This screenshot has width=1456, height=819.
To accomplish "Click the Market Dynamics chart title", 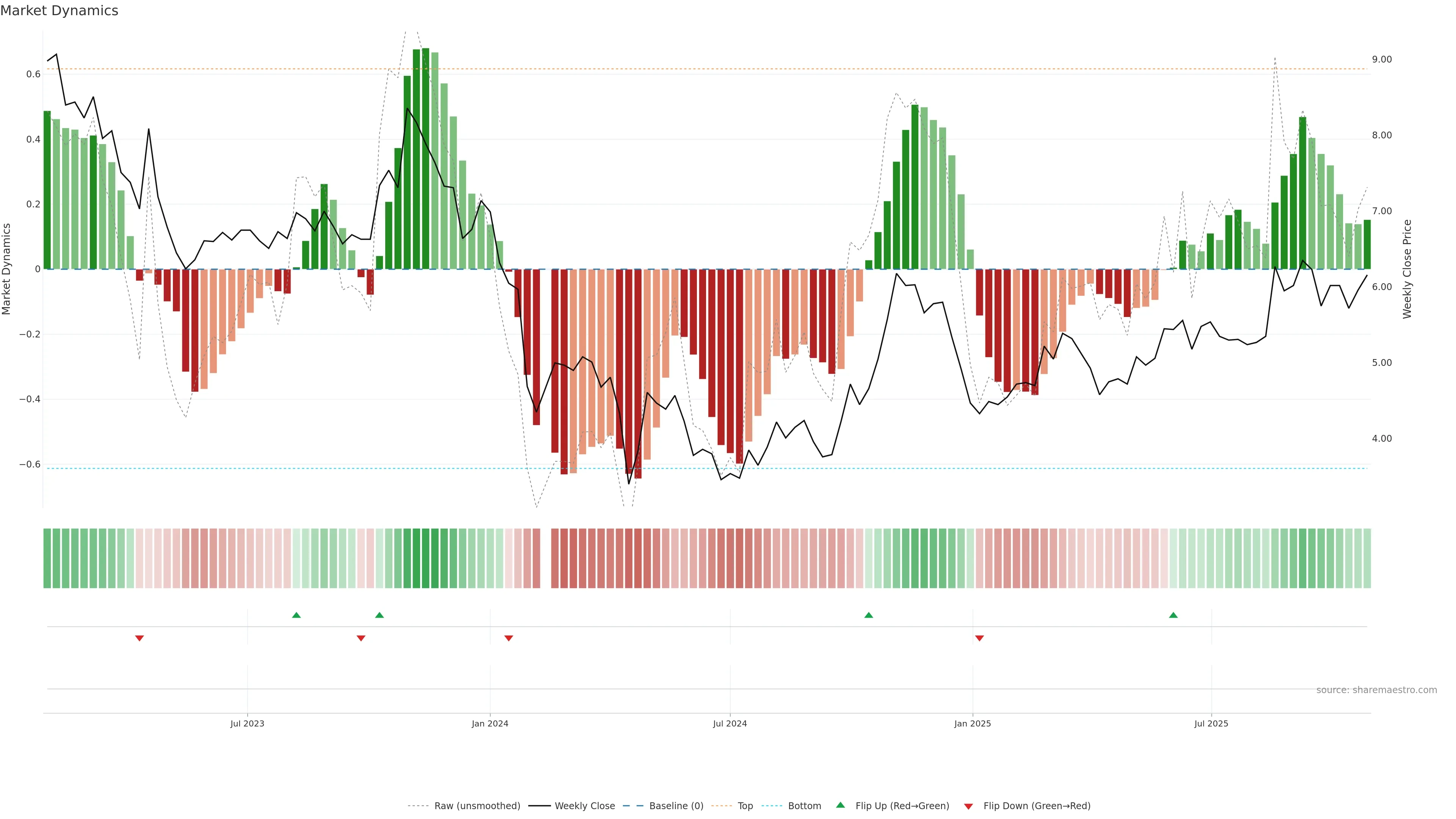I will (60, 11).
